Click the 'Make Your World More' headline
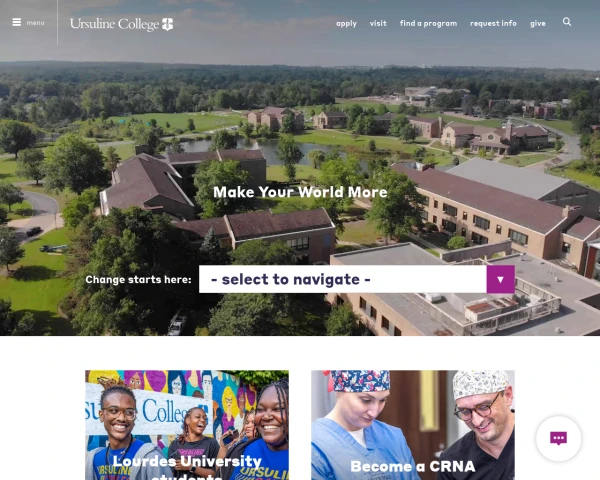Screen dimensions: 600x480 [x=300, y=192]
